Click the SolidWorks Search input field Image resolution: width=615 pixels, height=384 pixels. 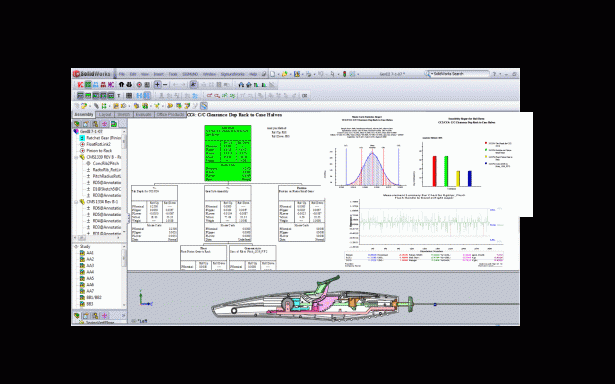[459, 74]
